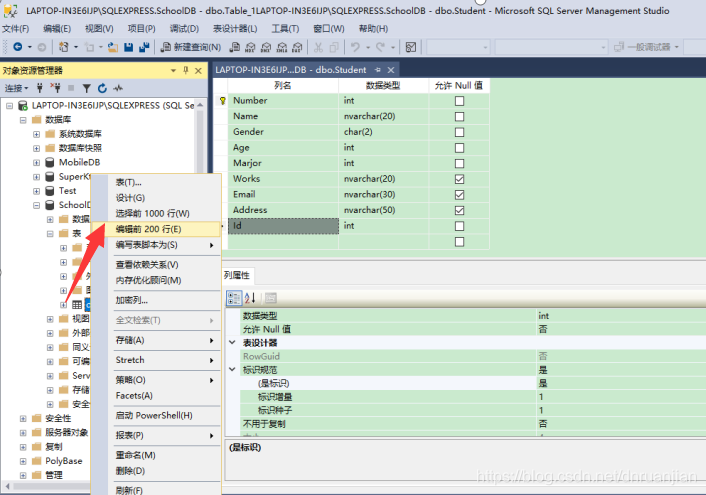Switch to the 列属性 tab

pos(237,275)
